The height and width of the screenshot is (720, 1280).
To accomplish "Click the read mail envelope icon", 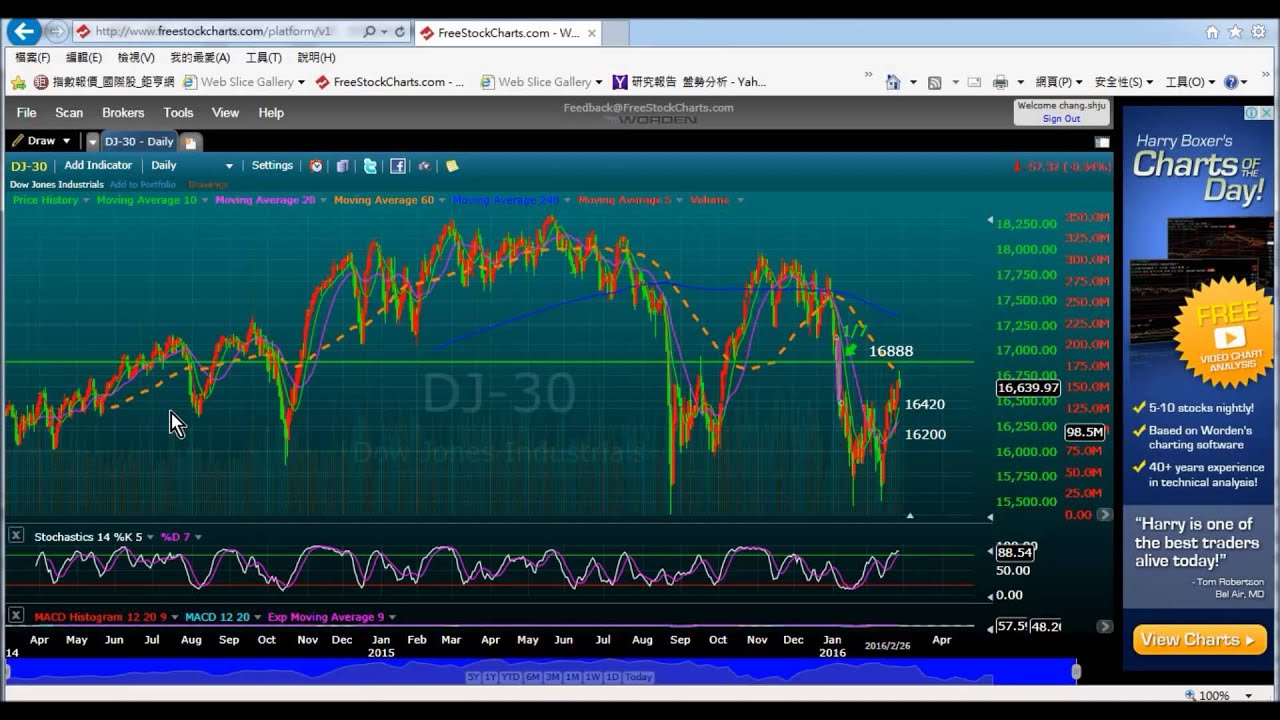I will 973,82.
